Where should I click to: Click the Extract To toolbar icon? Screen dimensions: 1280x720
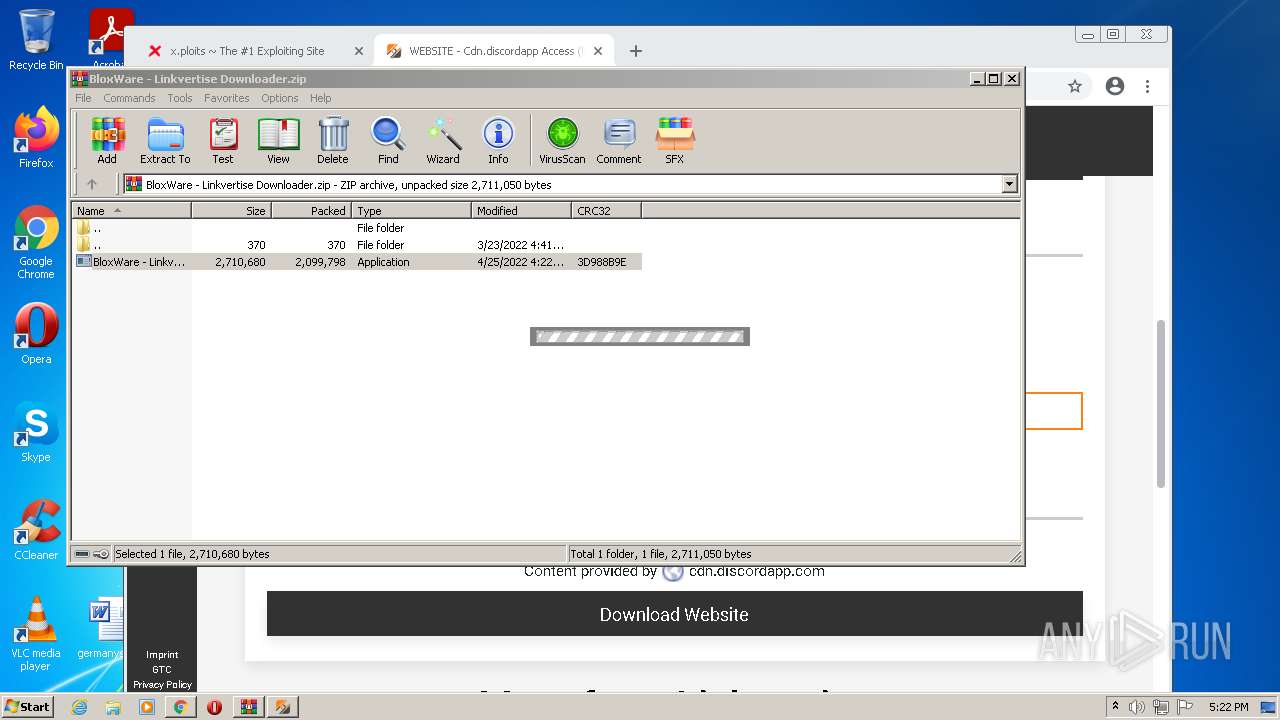(165, 140)
